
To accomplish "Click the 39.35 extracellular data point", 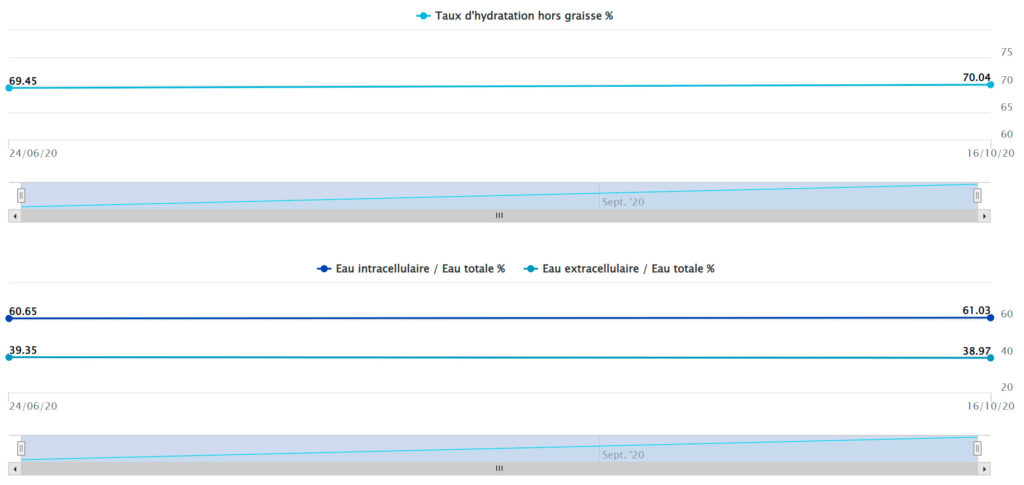I will coord(9,357).
